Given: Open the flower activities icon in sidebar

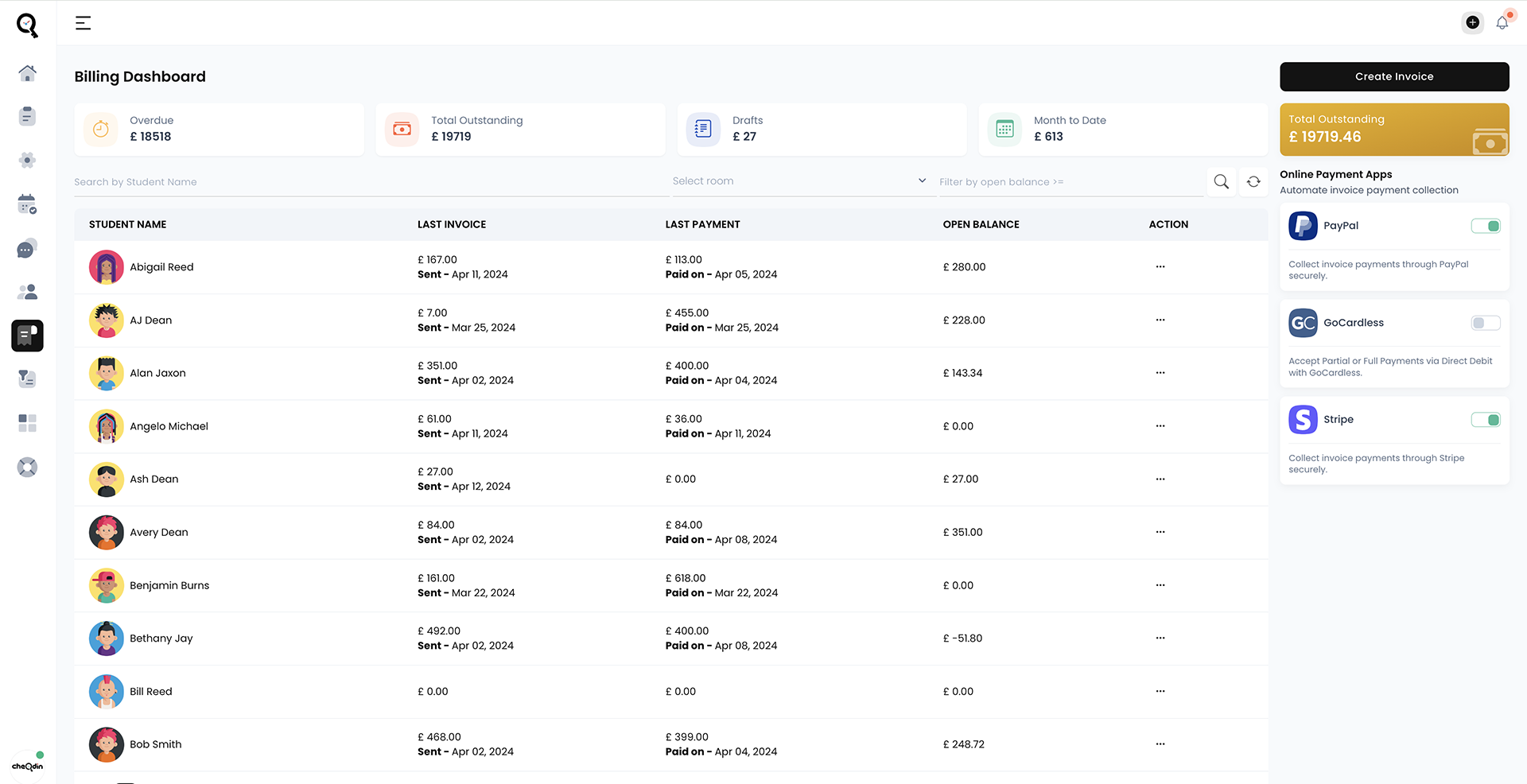Looking at the screenshot, I should coord(27,161).
